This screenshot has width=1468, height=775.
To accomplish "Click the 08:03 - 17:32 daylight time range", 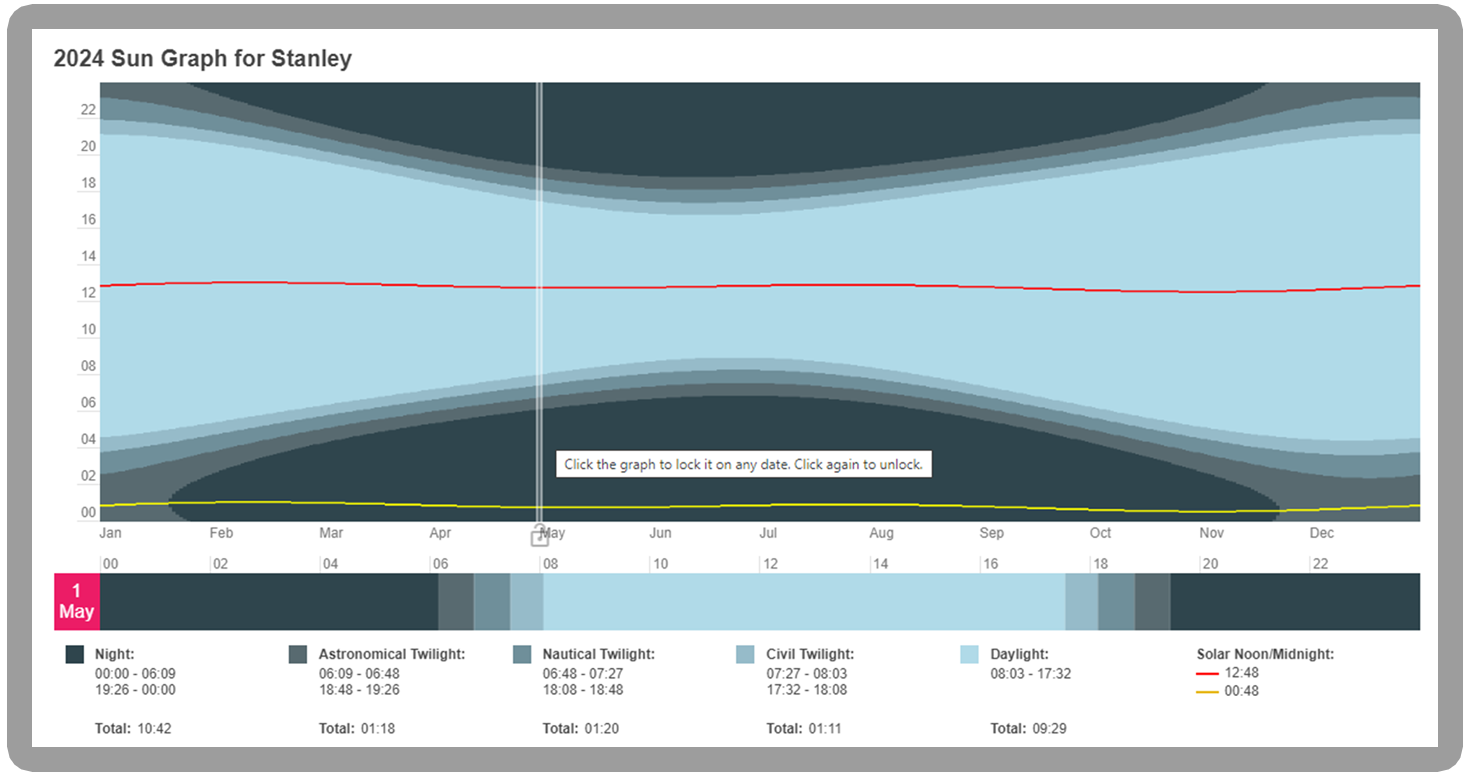I will pos(1031,674).
